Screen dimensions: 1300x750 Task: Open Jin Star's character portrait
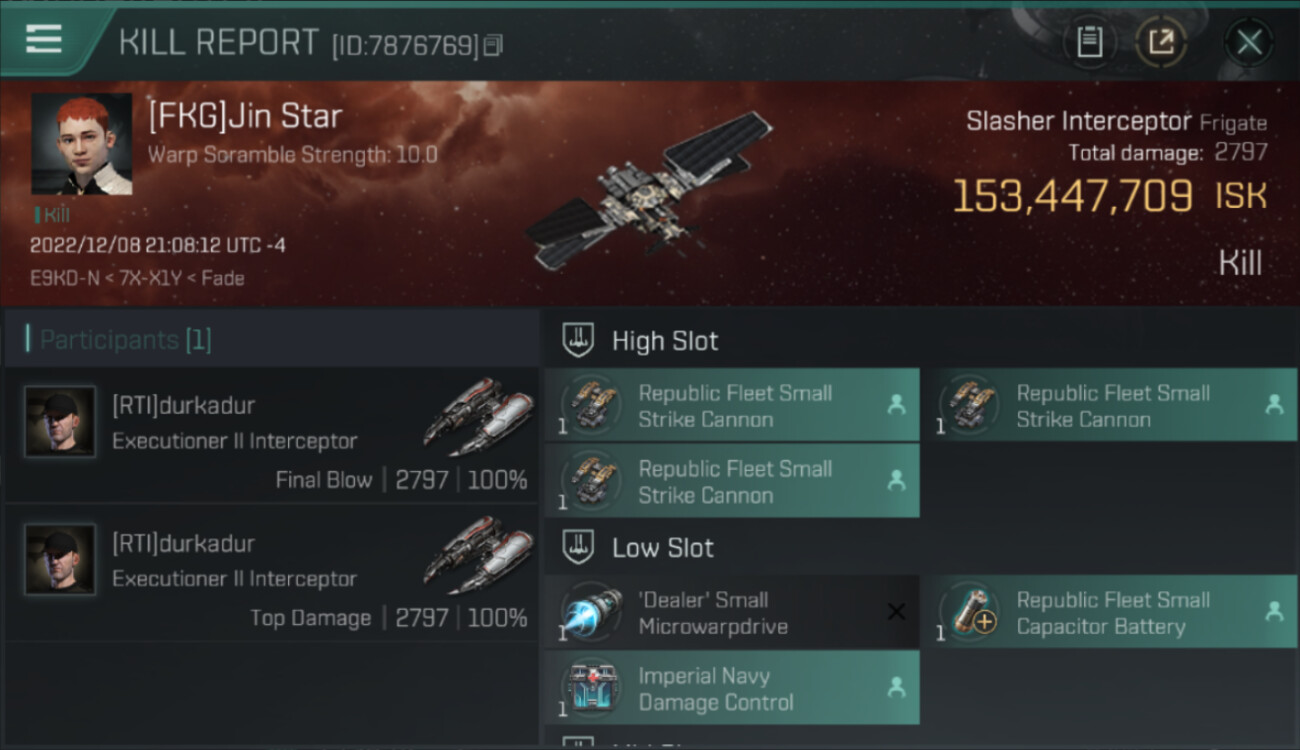pos(82,144)
